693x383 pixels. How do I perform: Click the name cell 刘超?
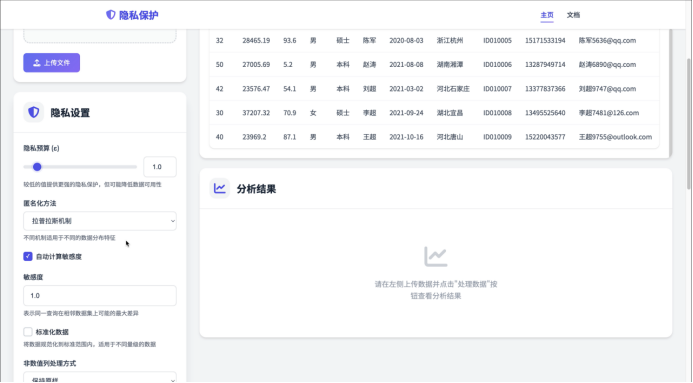(x=369, y=89)
